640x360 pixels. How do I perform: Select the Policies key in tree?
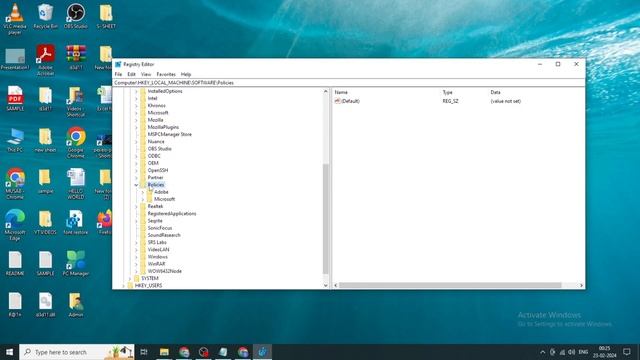[156, 185]
